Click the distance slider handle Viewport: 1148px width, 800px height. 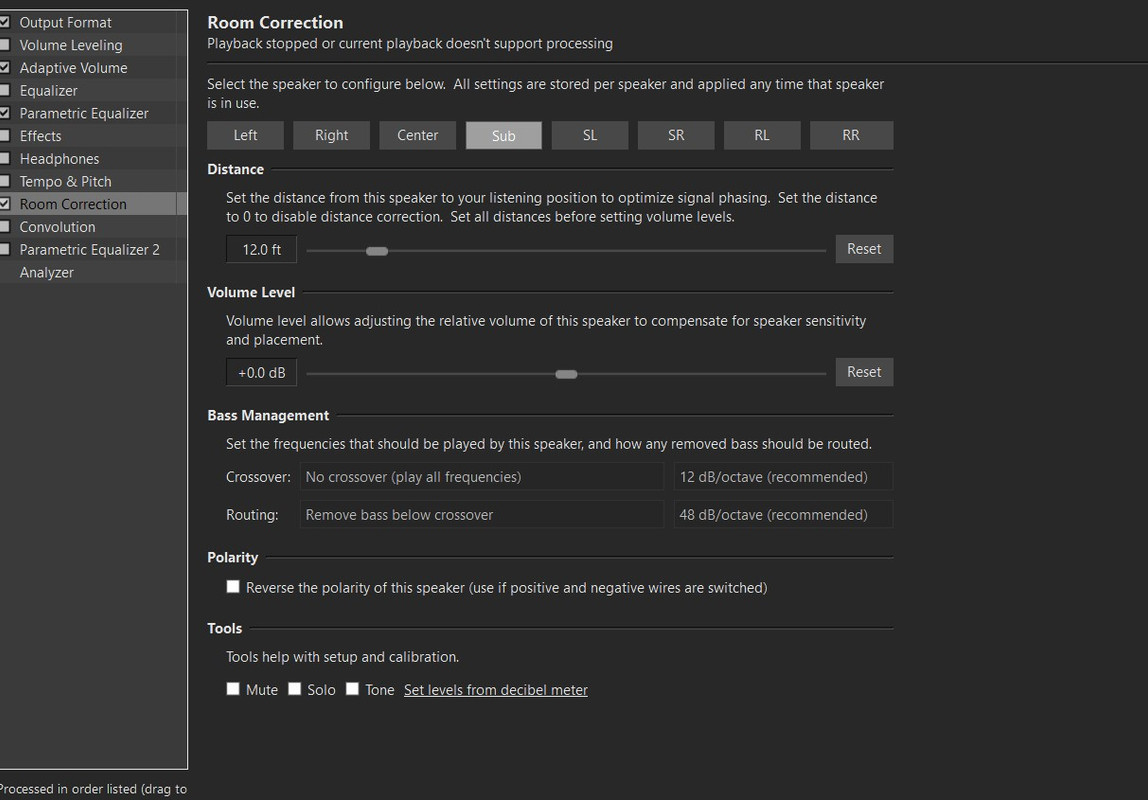376,251
